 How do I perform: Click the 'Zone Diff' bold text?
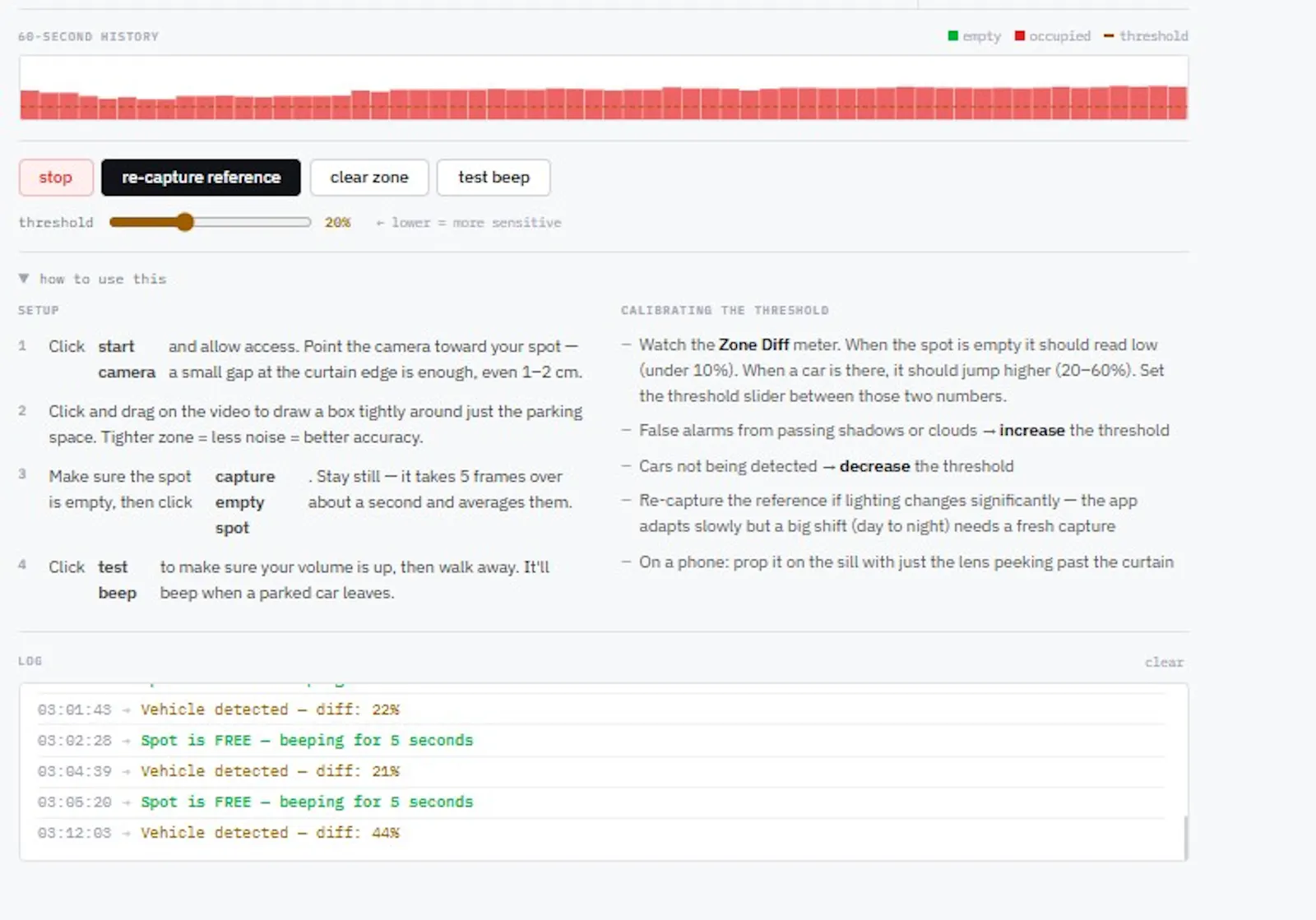coord(754,344)
